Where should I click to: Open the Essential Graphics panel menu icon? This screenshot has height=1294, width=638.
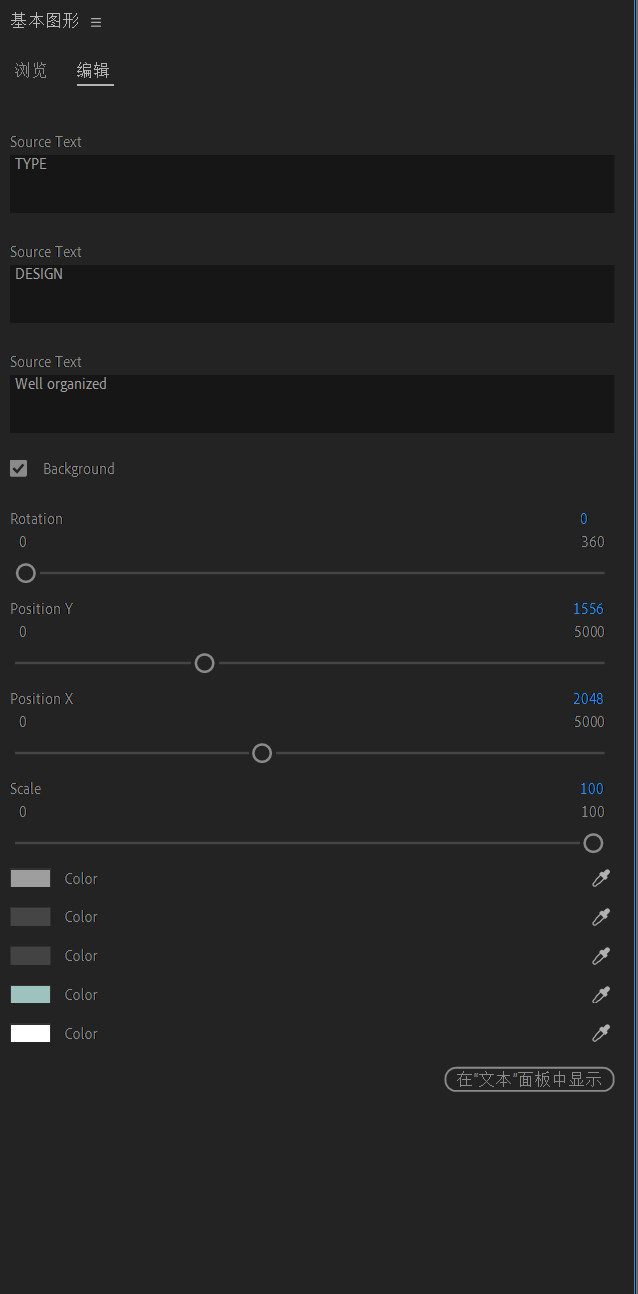96,22
